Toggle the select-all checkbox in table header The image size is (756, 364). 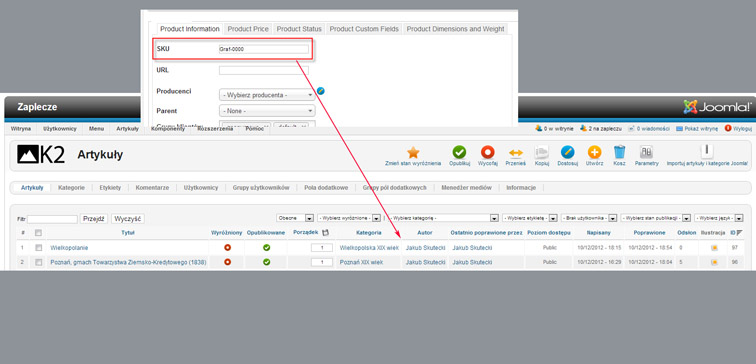coord(39,233)
